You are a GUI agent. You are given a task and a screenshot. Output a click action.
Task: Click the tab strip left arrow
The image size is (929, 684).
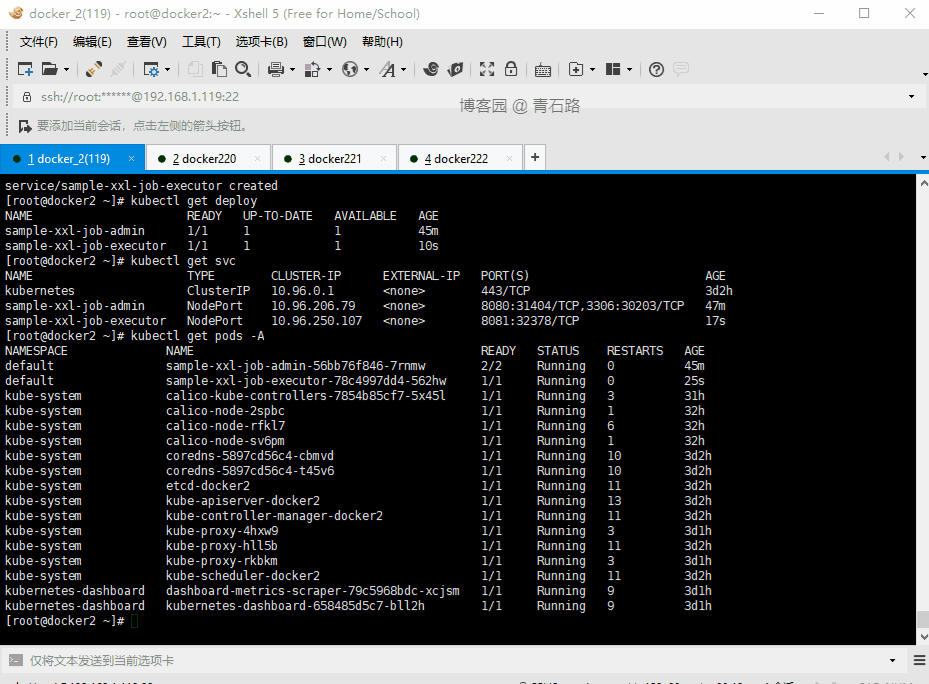(887, 156)
